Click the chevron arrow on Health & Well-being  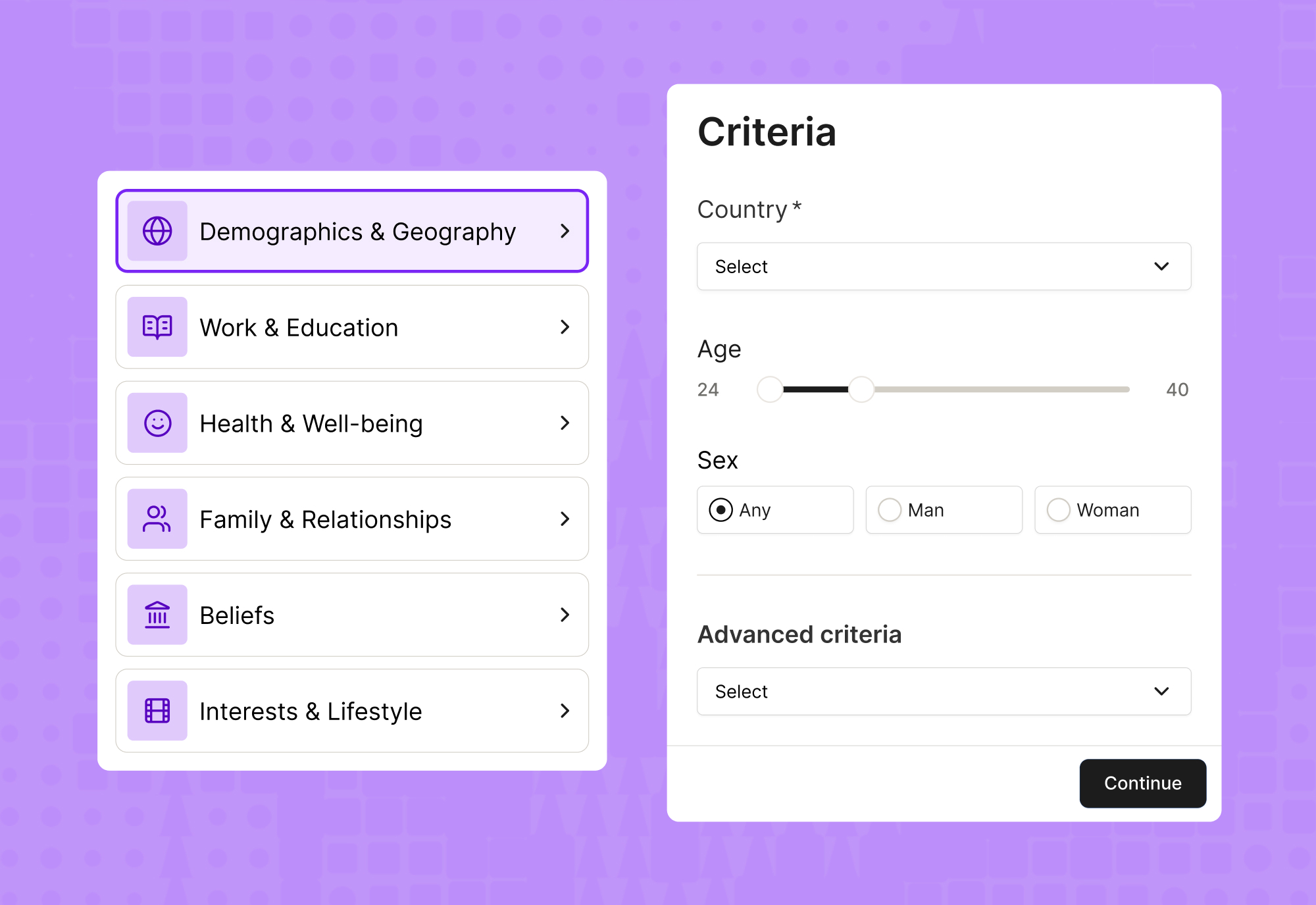[565, 423]
